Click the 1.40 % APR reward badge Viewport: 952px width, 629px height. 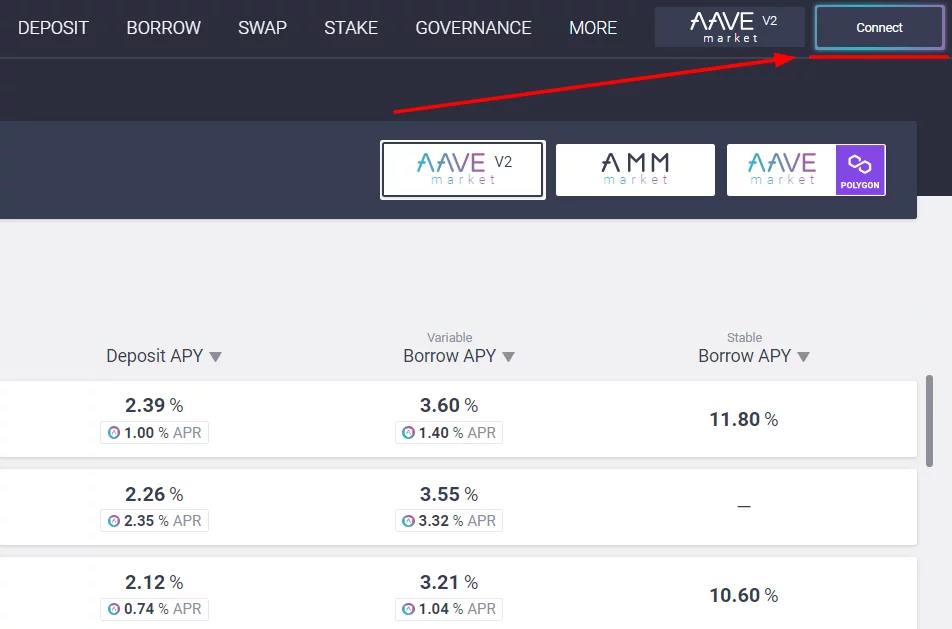pos(449,433)
